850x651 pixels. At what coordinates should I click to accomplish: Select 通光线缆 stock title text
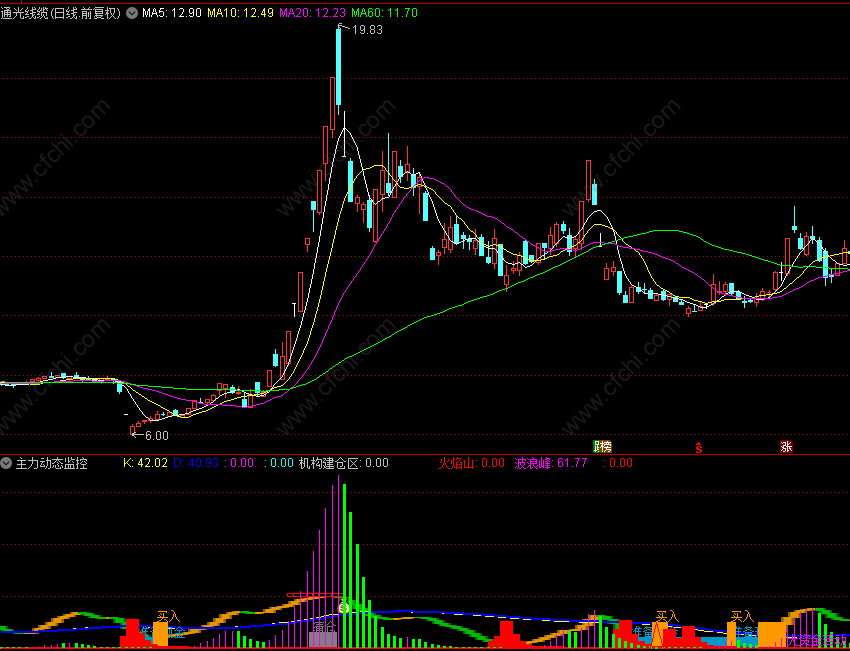pyautogui.click(x=61, y=14)
